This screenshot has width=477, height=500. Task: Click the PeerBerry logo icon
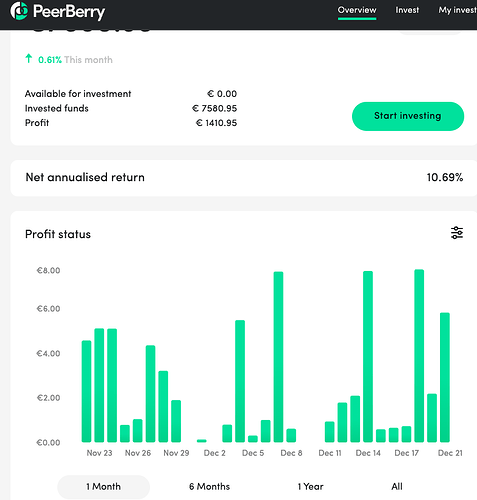pyautogui.click(x=19, y=11)
